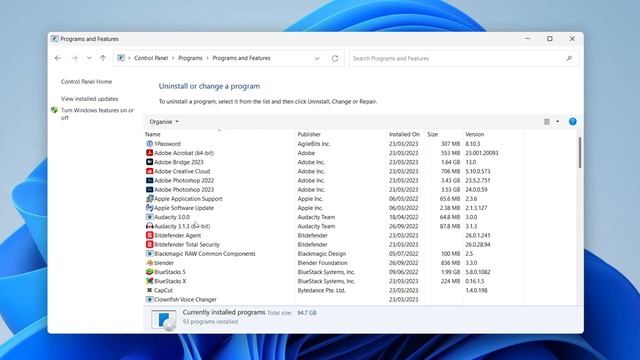The height and width of the screenshot is (360, 640).
Task: Click publisher Blender Foundation
Action: coord(322,263)
